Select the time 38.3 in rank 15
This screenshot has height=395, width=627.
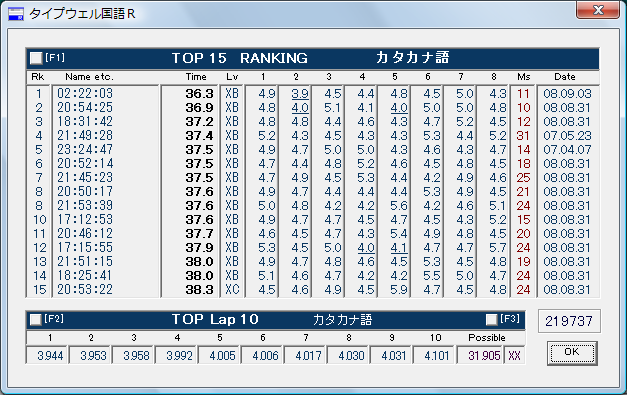pyautogui.click(x=199, y=289)
